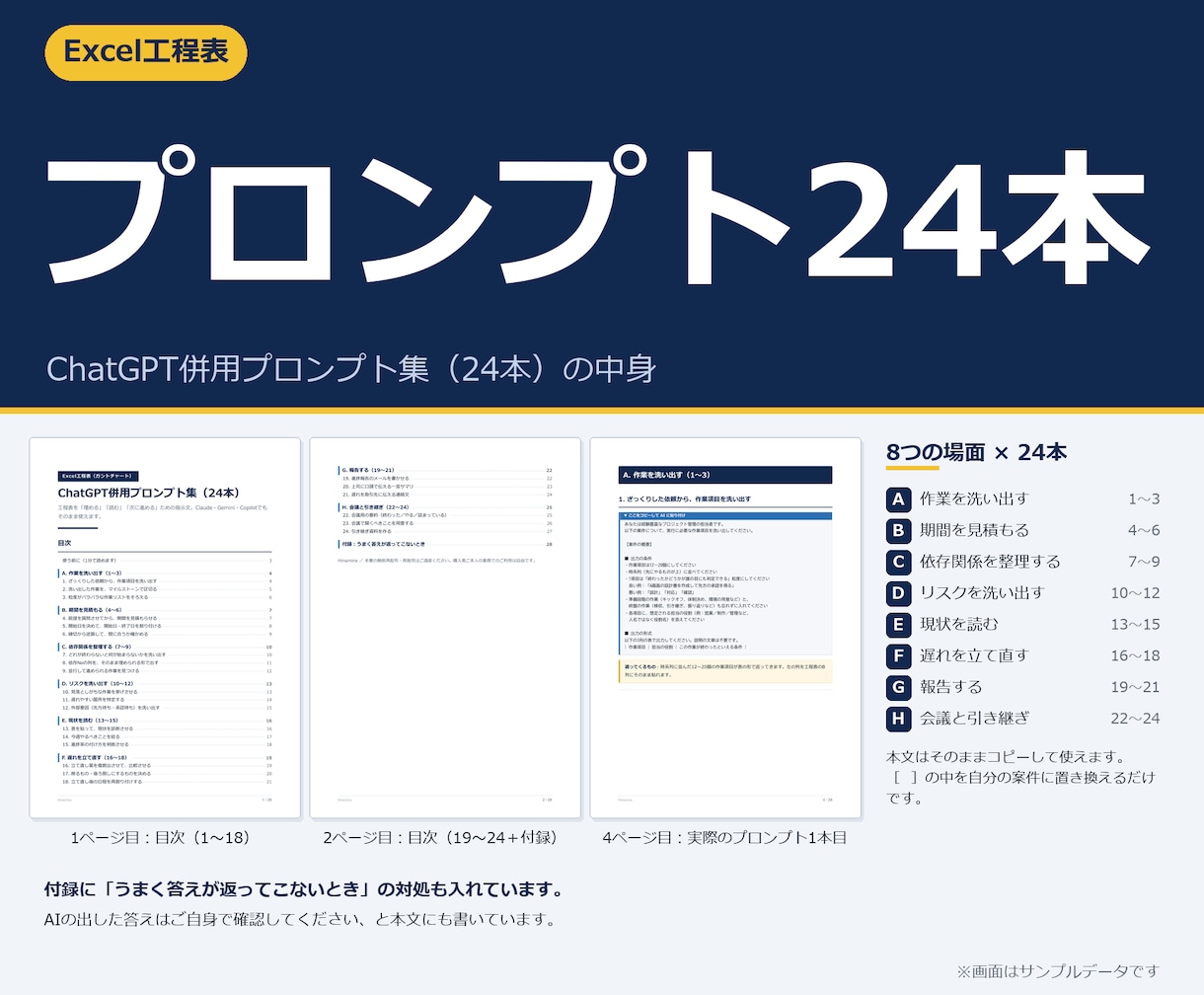The height and width of the screenshot is (995, 1204).
Task: Click the letter H badge icon
Action: [x=898, y=719]
